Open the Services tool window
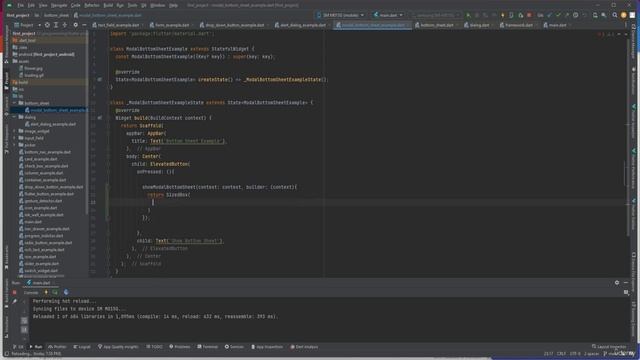This screenshot has width=640, height=360. click(234, 347)
